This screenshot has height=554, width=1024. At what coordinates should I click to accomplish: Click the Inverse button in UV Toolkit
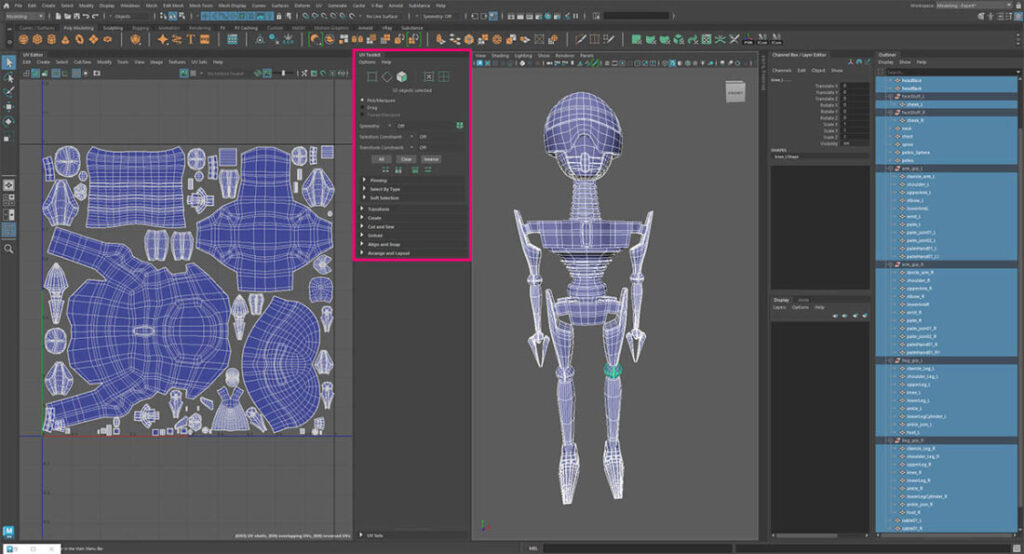(x=431, y=159)
